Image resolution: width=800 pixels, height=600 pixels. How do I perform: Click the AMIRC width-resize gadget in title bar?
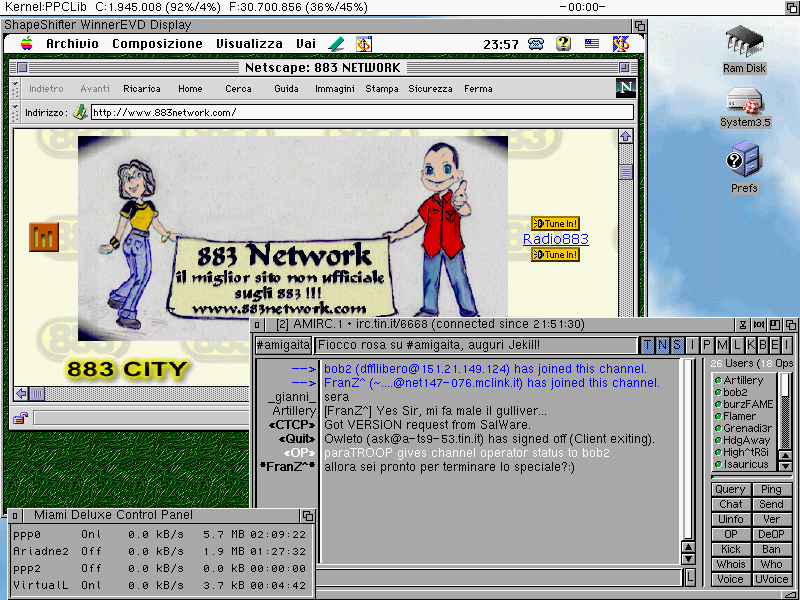759,324
